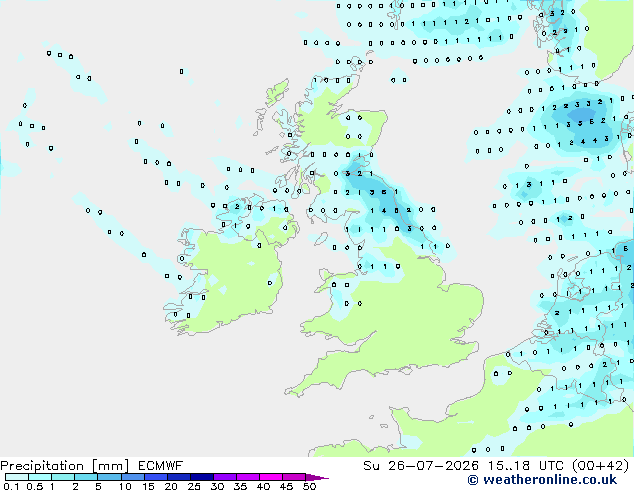Image resolution: width=634 pixels, height=490 pixels.
Task: Click the 0.5–1 mm legend swatch
Action: (x=40, y=477)
